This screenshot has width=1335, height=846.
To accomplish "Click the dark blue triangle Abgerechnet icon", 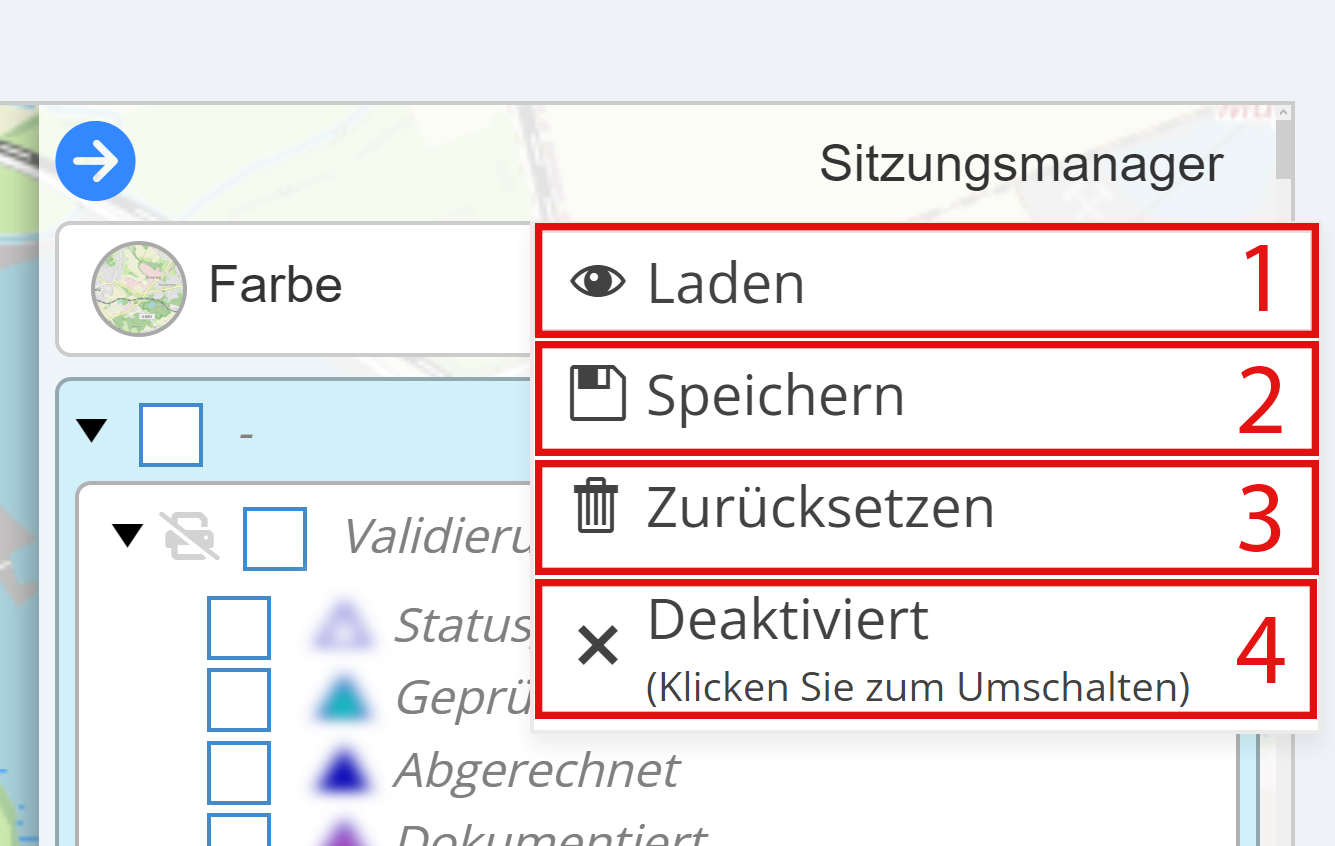I will click(x=343, y=771).
